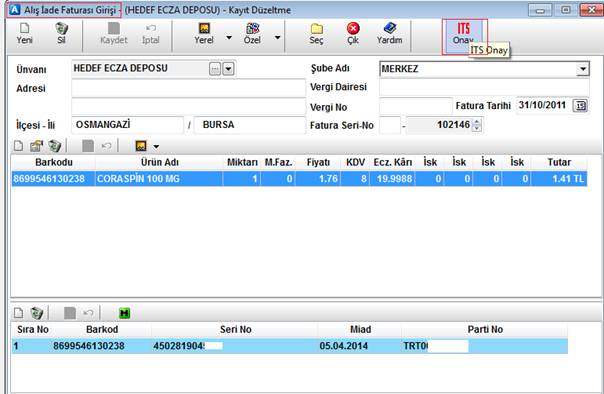Image resolution: width=604 pixels, height=394 pixels.
Task: Click the 1.76 price cell
Action: click(318, 179)
